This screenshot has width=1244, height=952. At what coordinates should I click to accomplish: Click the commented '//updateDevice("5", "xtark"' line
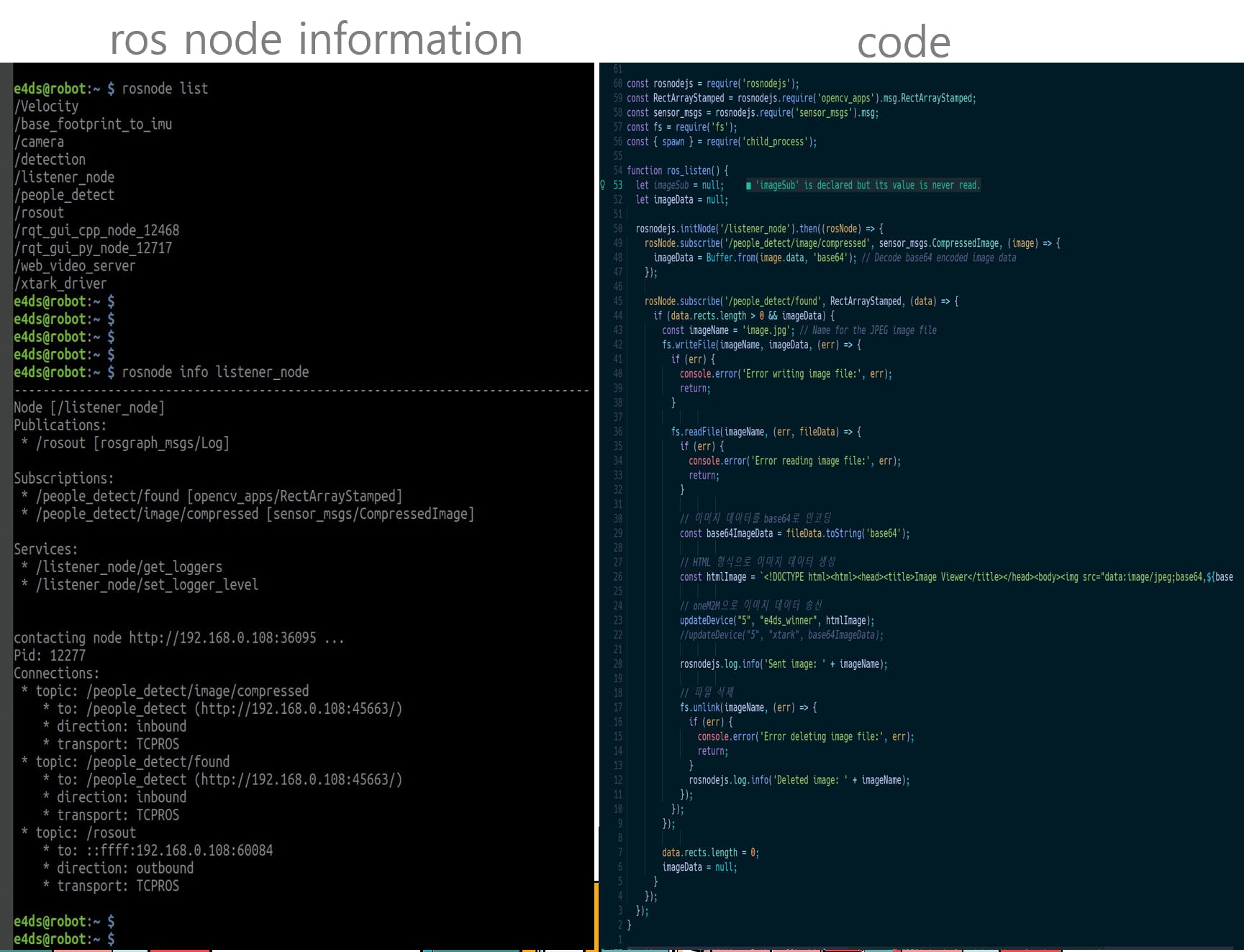pos(781,635)
